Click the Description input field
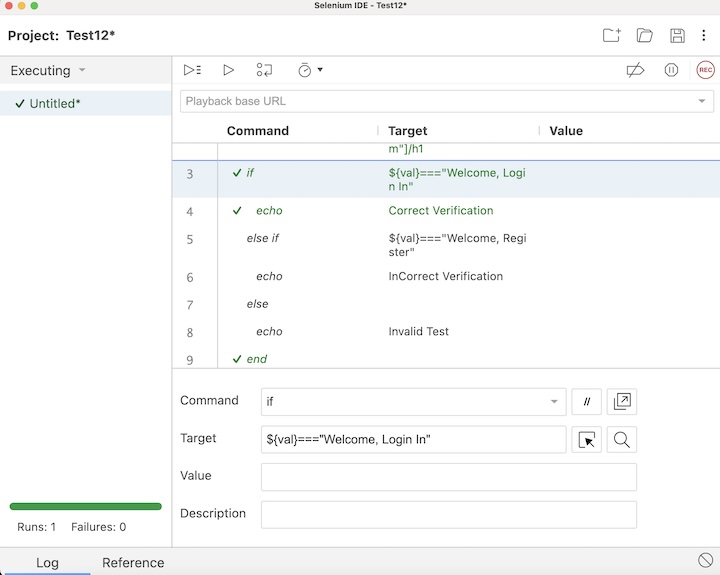Image resolution: width=720 pixels, height=575 pixels. 448,514
